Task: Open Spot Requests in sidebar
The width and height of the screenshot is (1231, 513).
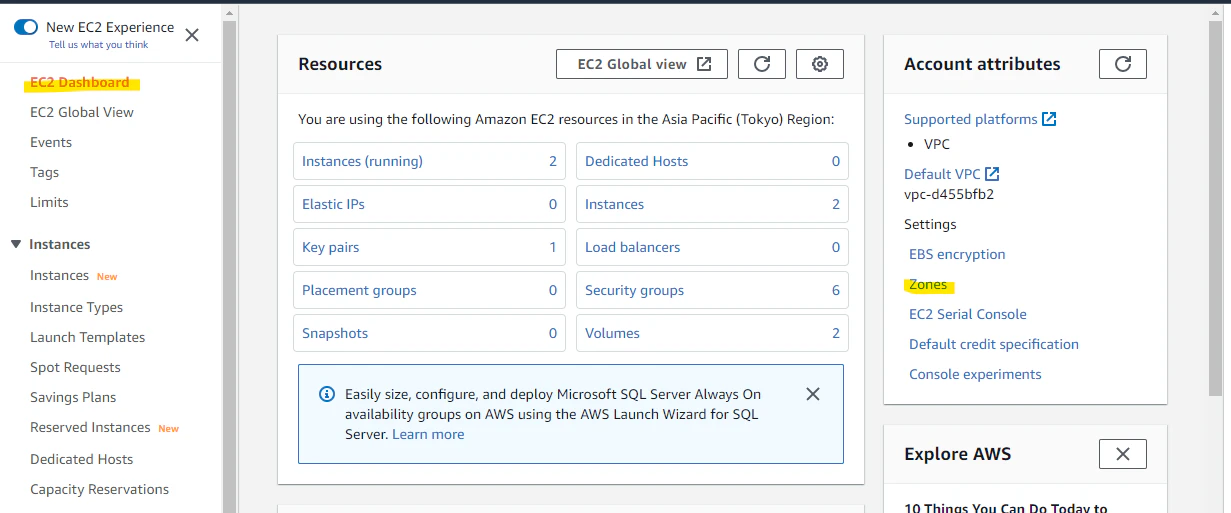Action: tap(75, 367)
